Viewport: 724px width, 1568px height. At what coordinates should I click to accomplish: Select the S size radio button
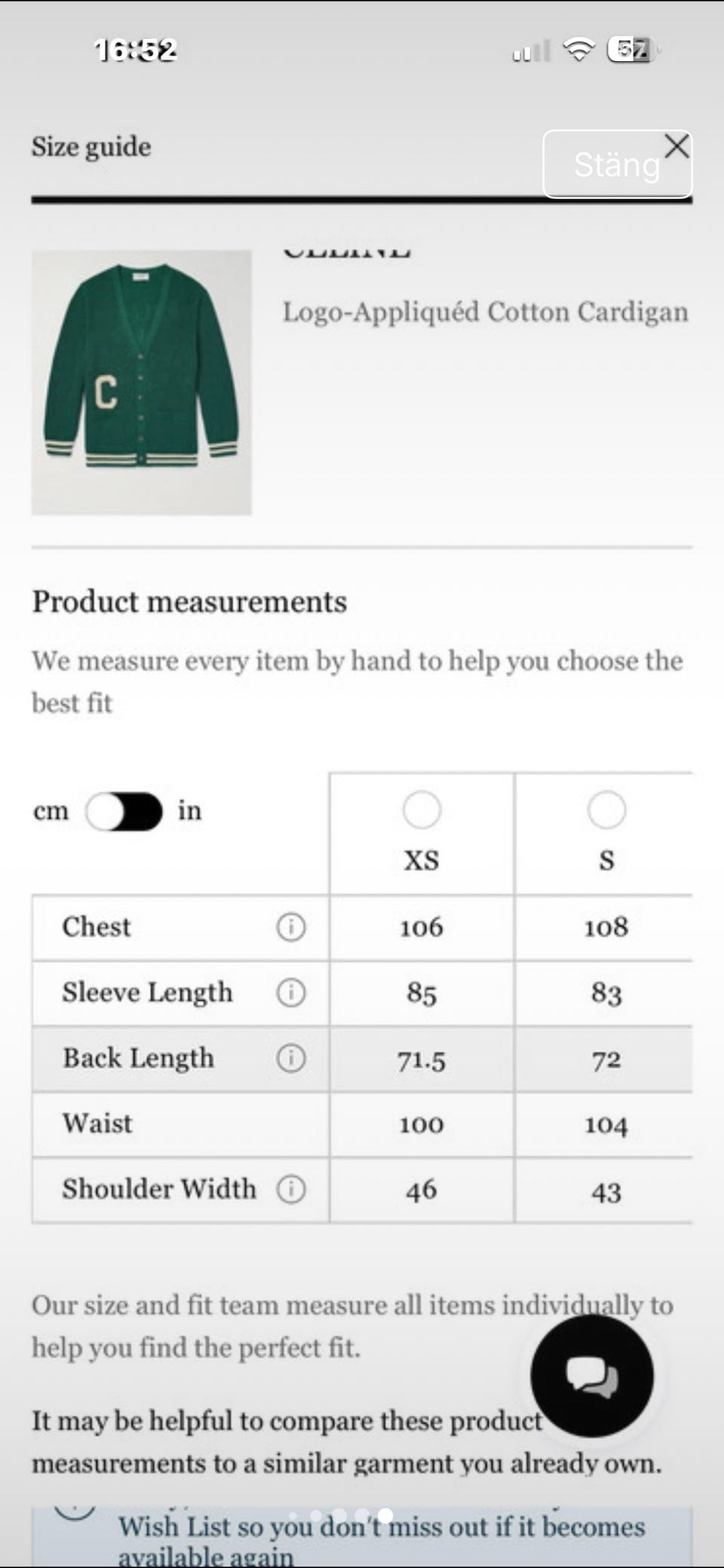coord(606,810)
